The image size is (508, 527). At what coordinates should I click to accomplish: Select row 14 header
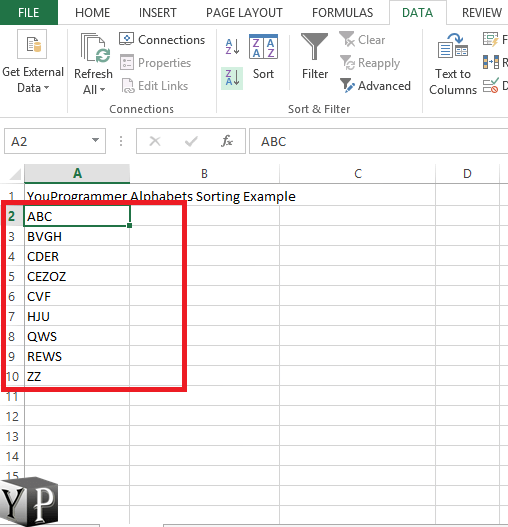pyautogui.click(x=12, y=456)
